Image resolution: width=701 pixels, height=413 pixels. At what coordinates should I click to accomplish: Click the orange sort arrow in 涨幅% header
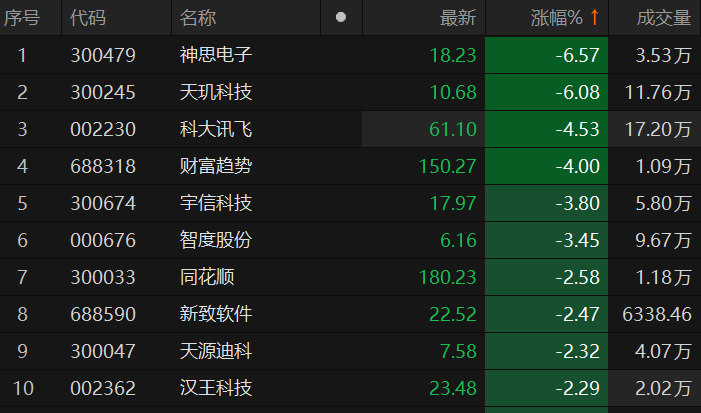pos(594,17)
